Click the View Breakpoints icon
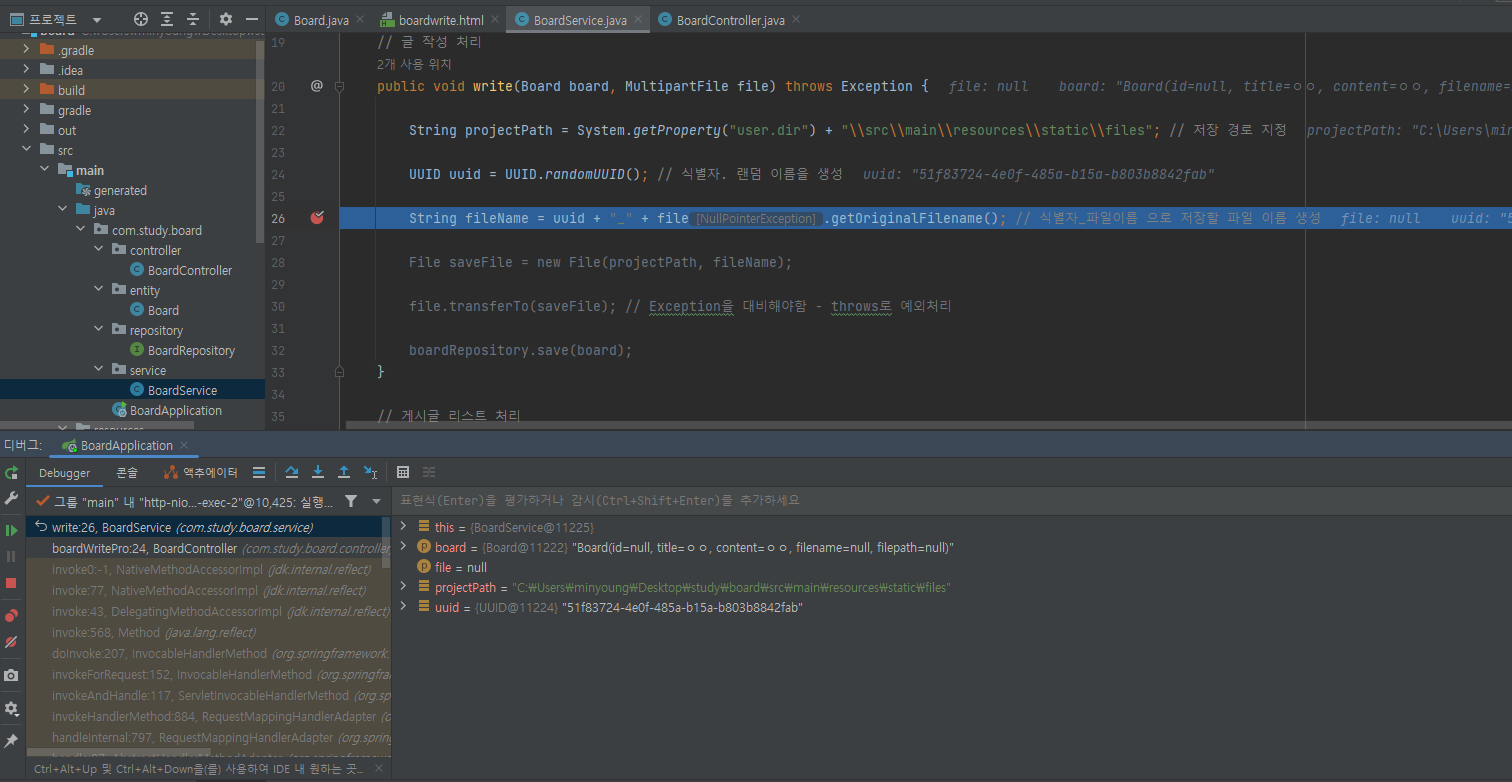 coord(11,616)
